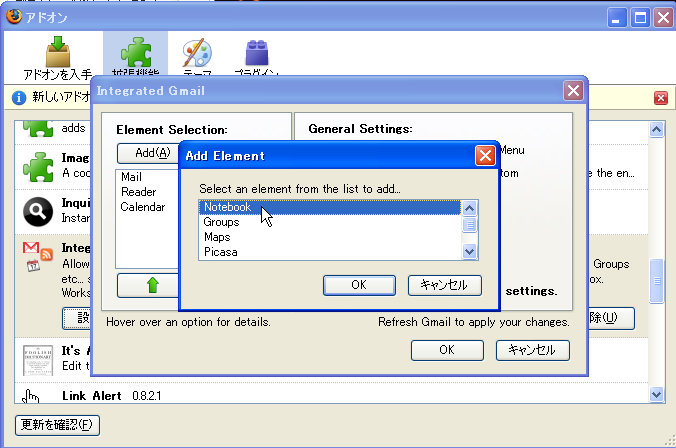676x448 pixels.
Task: Click the add-ons list scrollbar thumb
Action: pos(657,281)
